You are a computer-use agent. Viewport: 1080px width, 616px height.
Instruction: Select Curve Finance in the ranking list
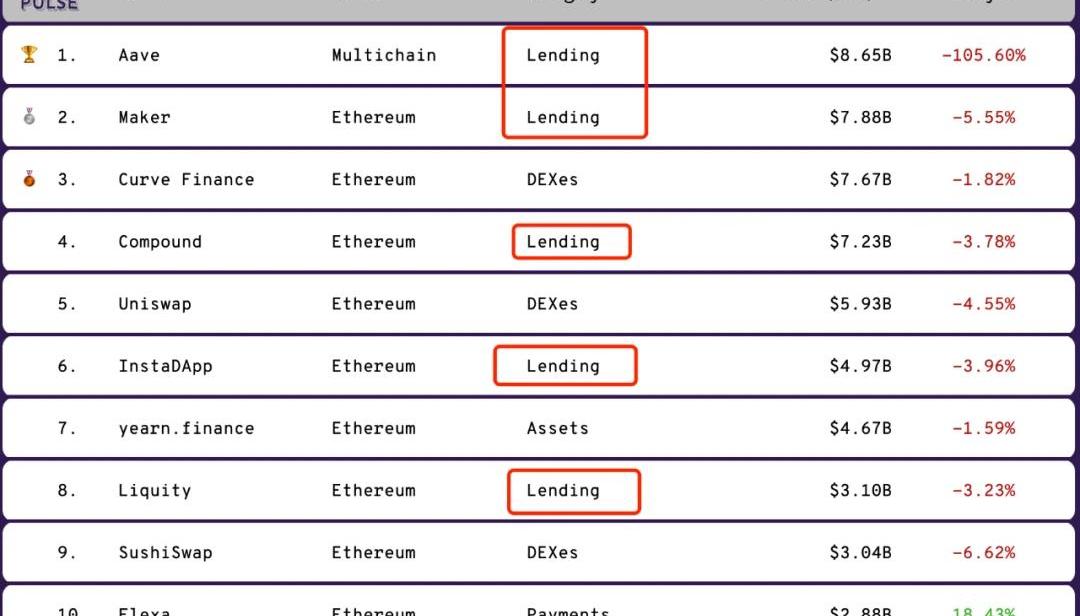[x=186, y=179]
